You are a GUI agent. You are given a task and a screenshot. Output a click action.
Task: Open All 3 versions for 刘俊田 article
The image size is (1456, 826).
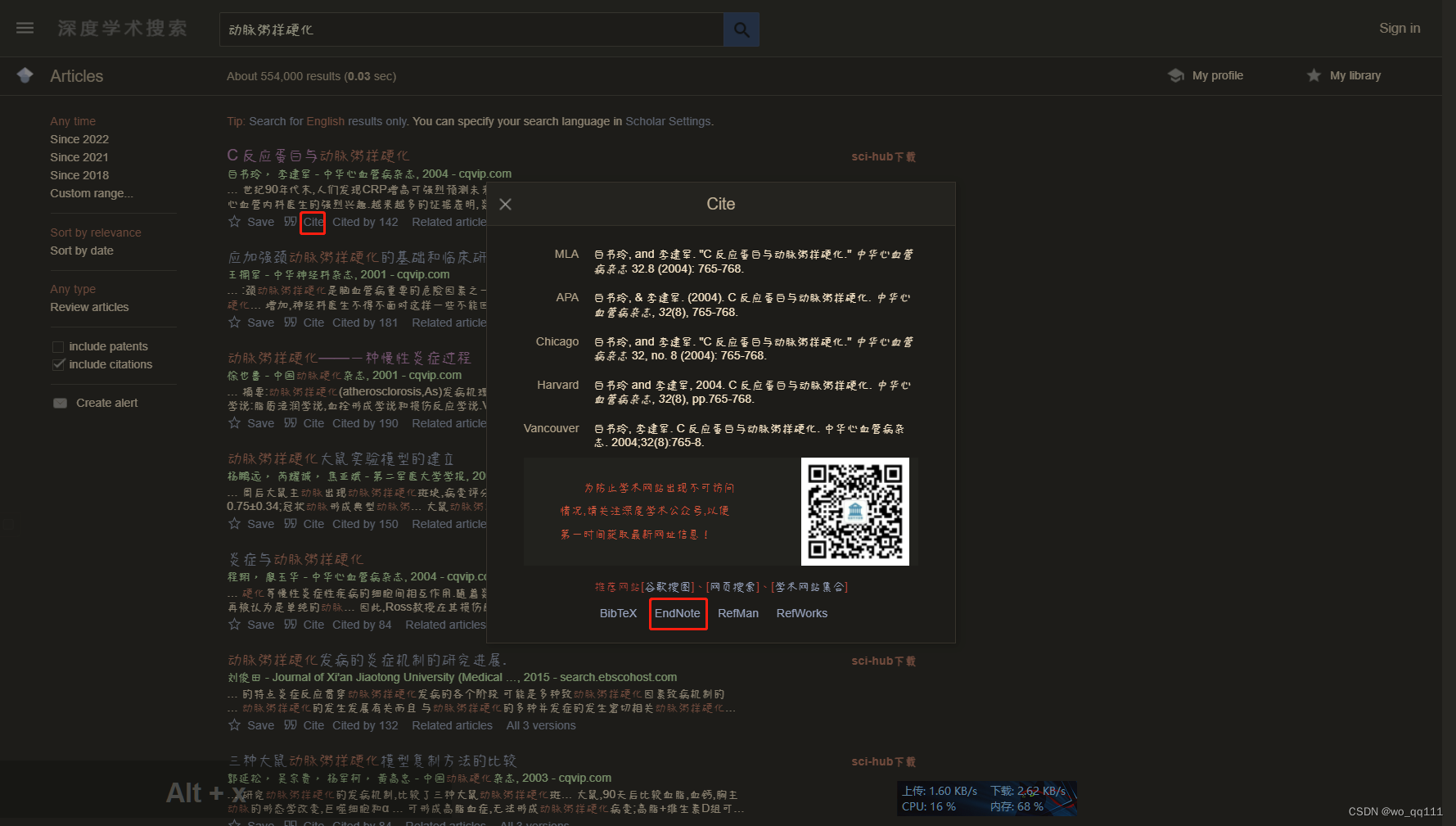tap(541, 725)
